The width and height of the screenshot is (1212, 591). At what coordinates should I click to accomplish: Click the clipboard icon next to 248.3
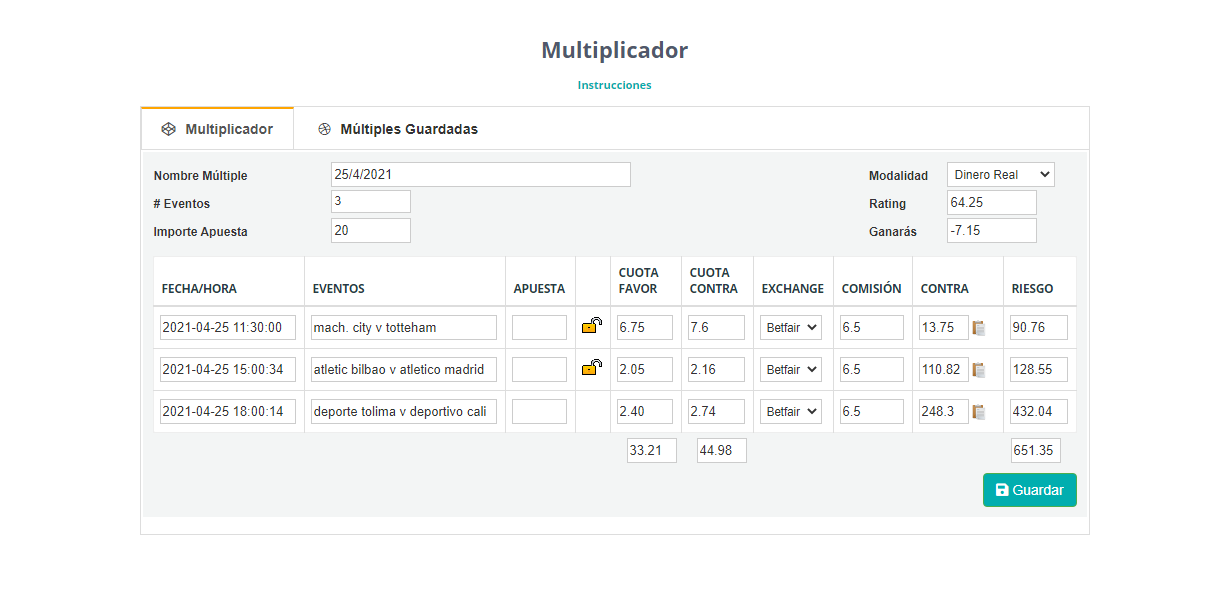(979, 412)
